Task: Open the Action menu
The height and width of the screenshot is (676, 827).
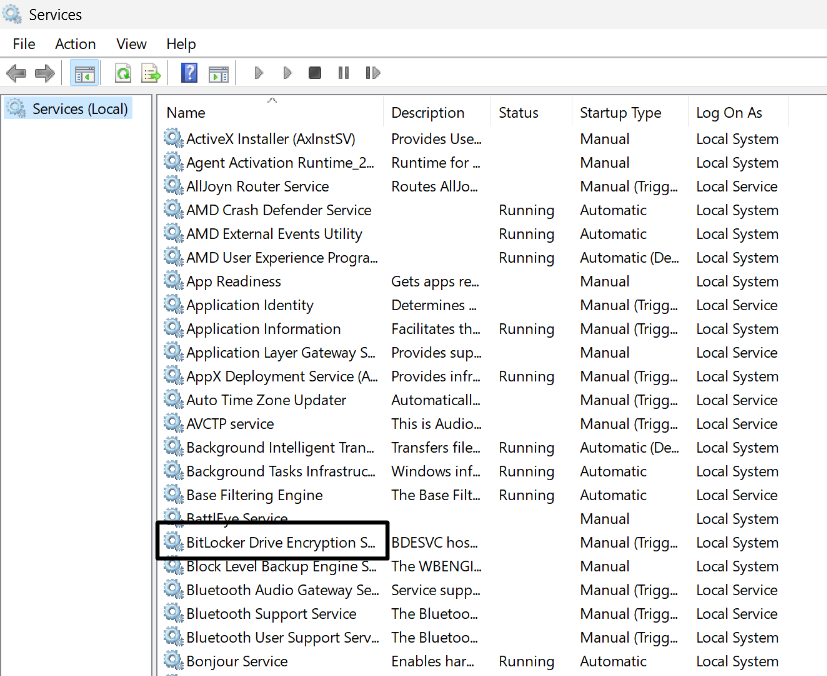Action: [75, 44]
